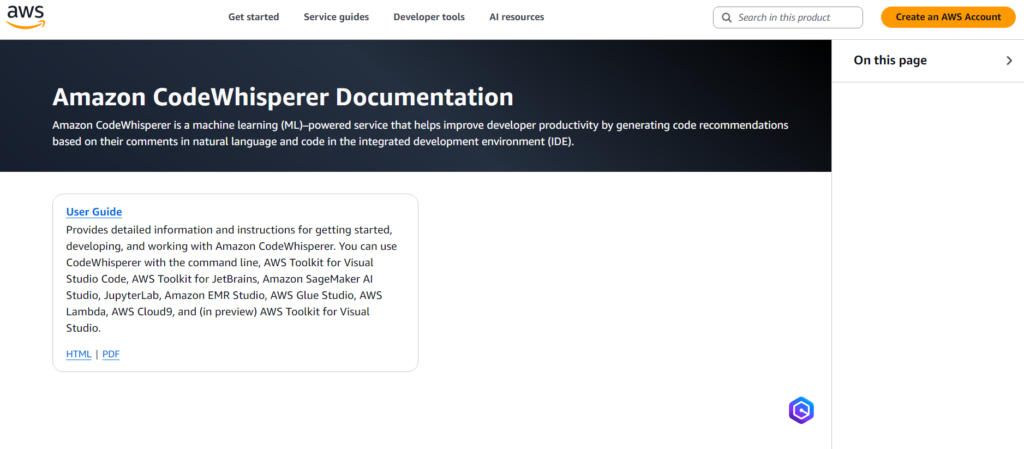
Task: Click the 'Provides detailed information' description paragraph
Action: tap(232, 279)
